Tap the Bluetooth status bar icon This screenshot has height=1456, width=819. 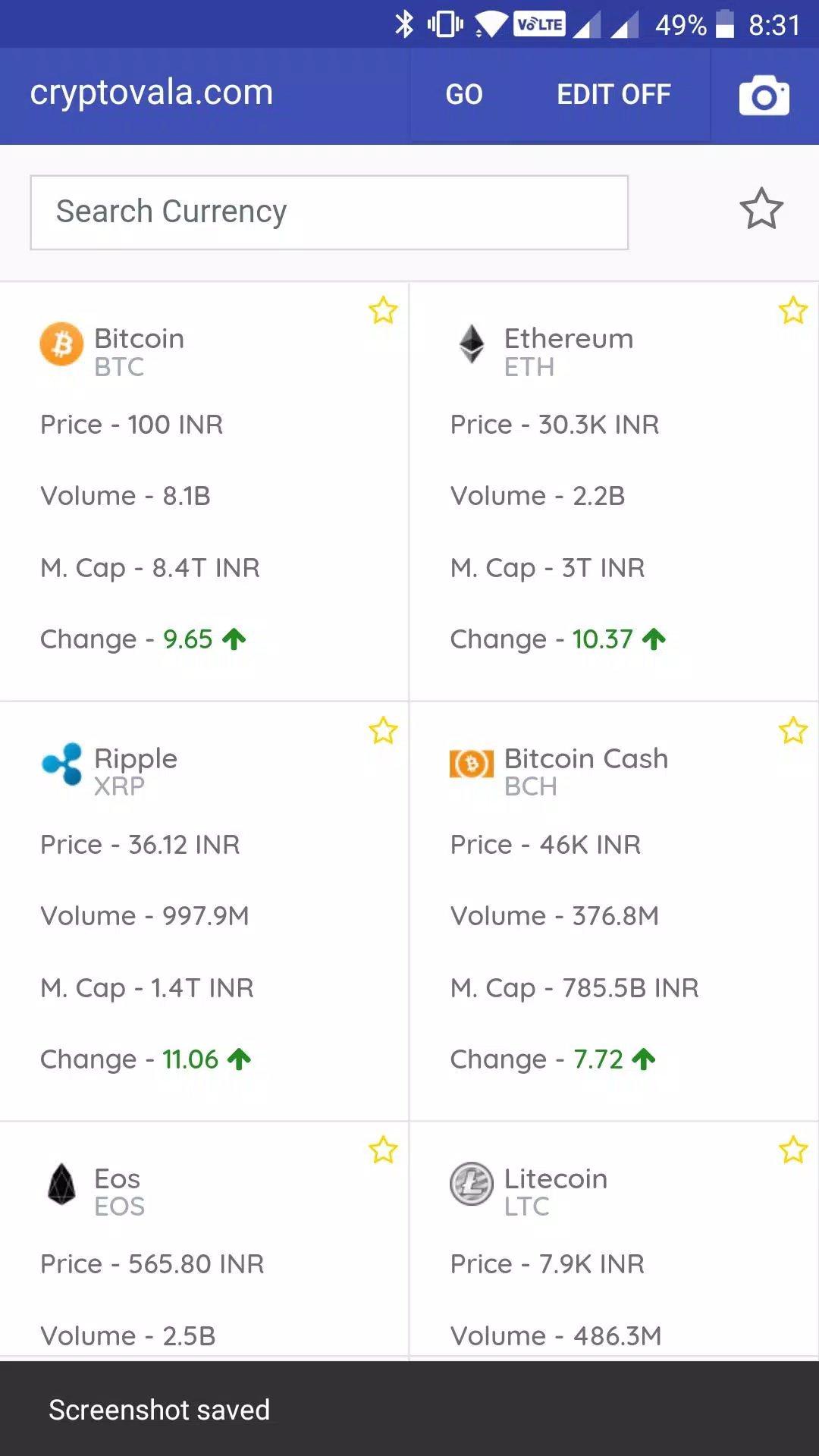click(x=405, y=24)
